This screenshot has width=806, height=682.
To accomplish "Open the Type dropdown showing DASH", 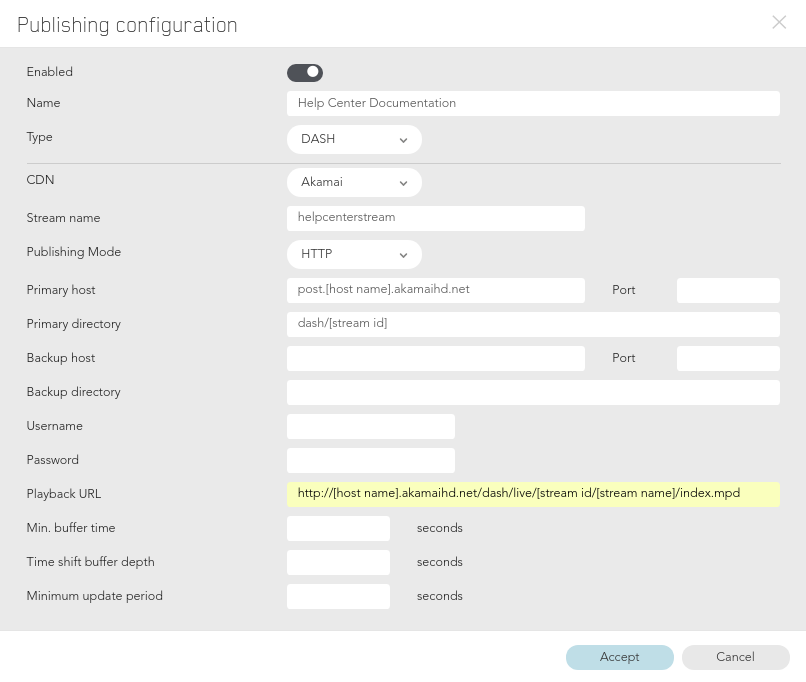I will tap(354, 139).
